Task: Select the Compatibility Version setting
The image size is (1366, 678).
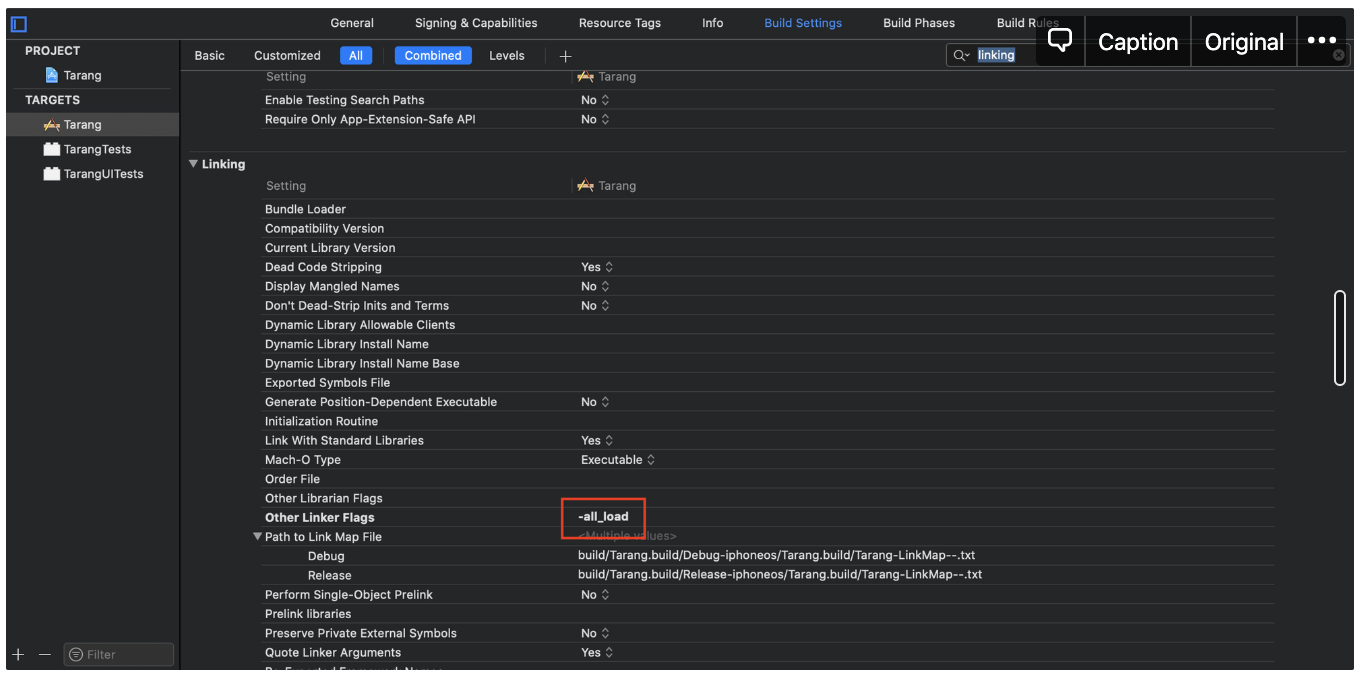Action: tap(324, 229)
